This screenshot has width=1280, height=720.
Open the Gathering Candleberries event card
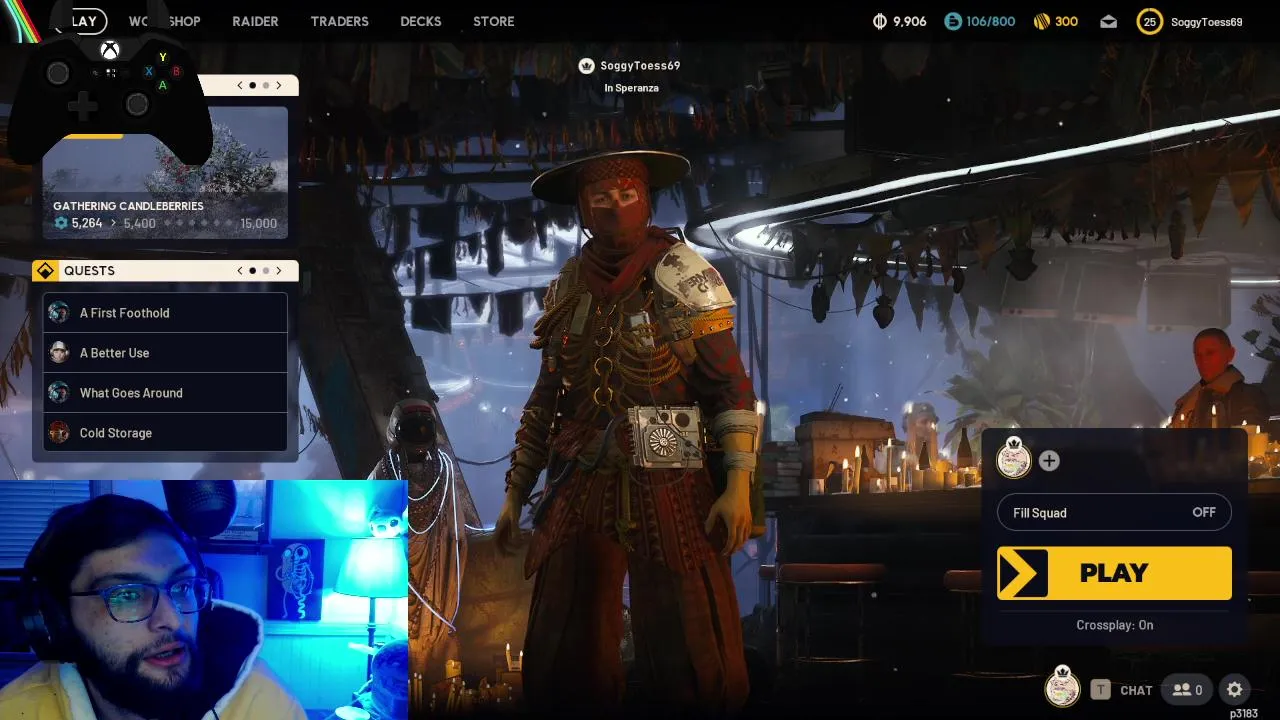click(x=165, y=172)
